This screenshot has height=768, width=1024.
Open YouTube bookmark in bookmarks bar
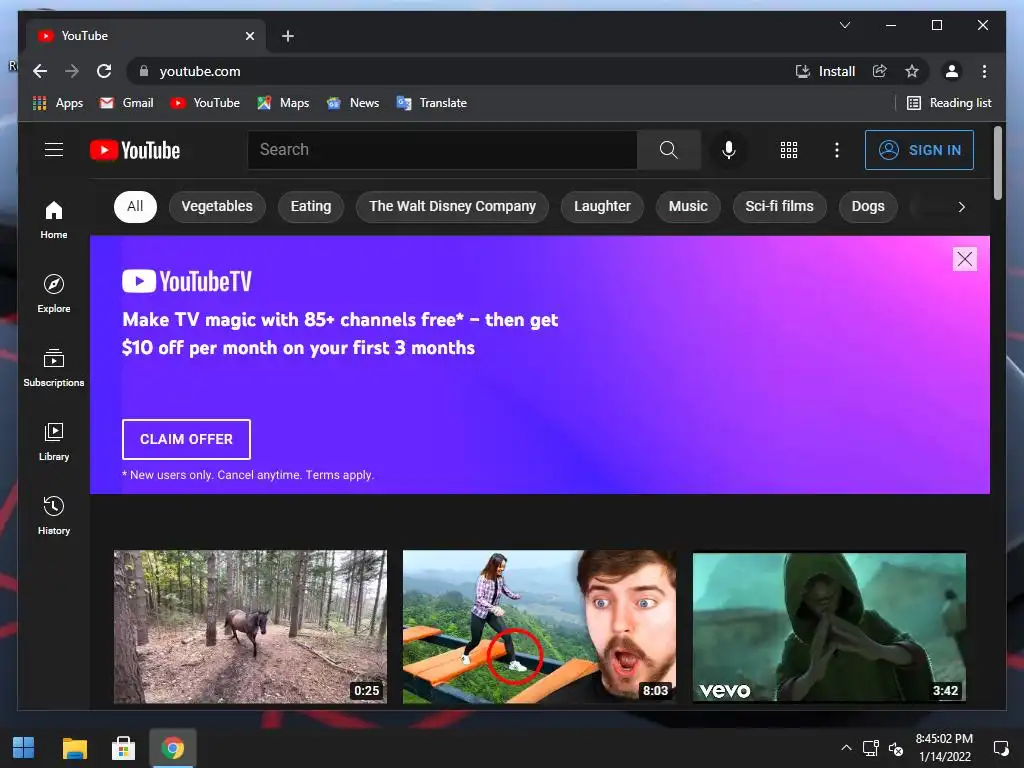(204, 103)
